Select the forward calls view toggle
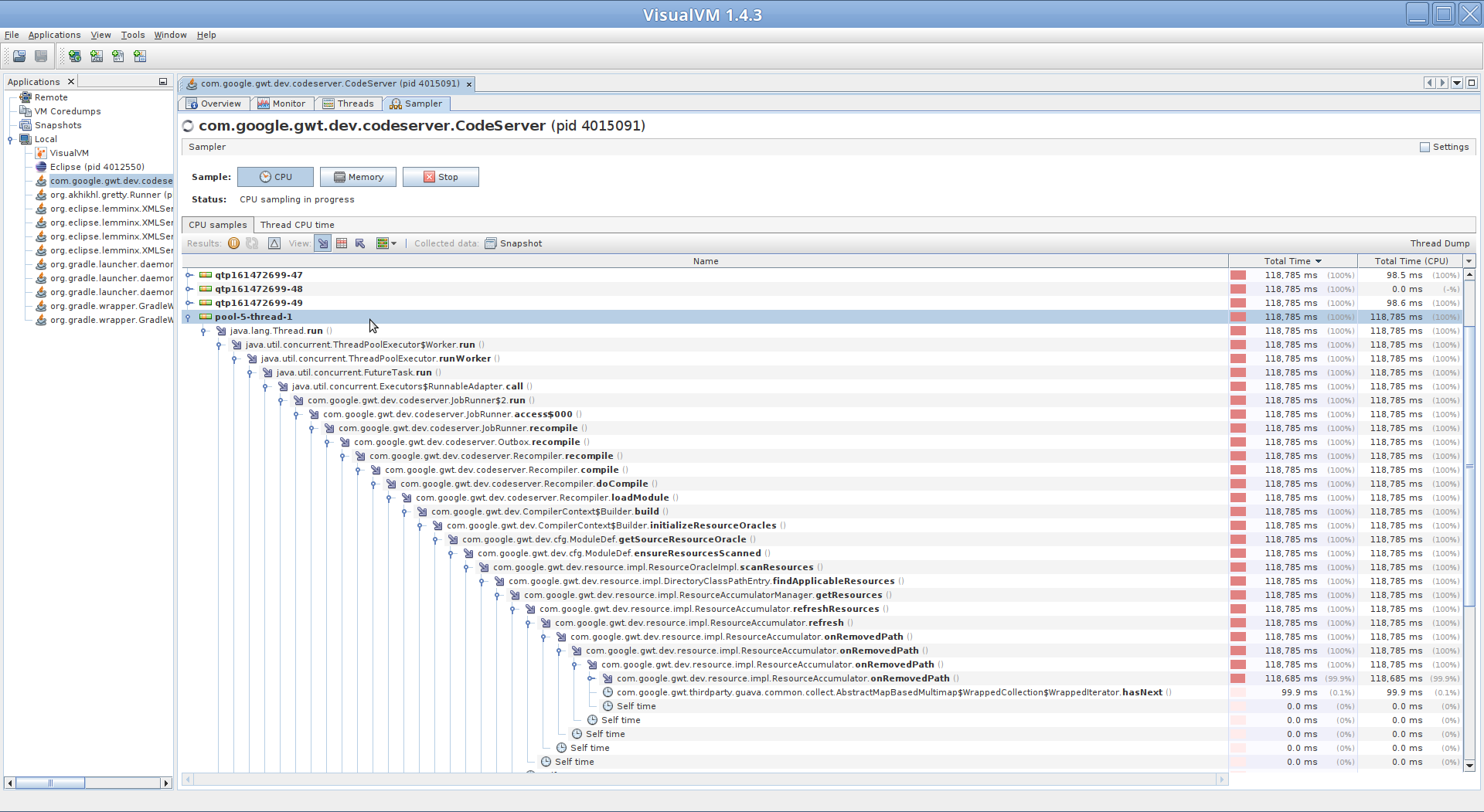The image size is (1484, 812). [323, 243]
